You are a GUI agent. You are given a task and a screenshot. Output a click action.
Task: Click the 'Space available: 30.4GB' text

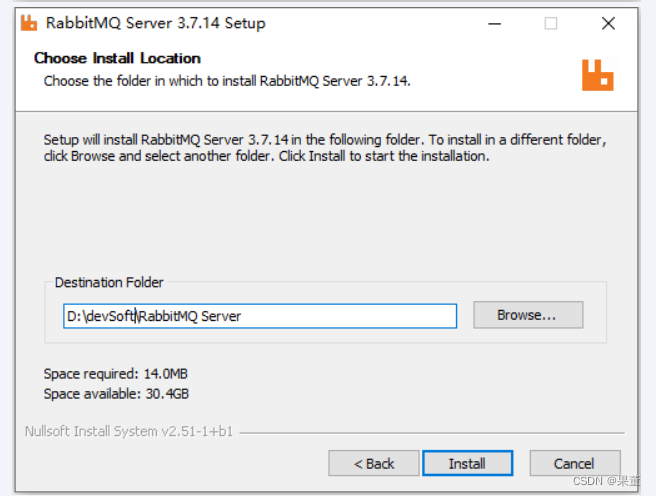pos(116,394)
